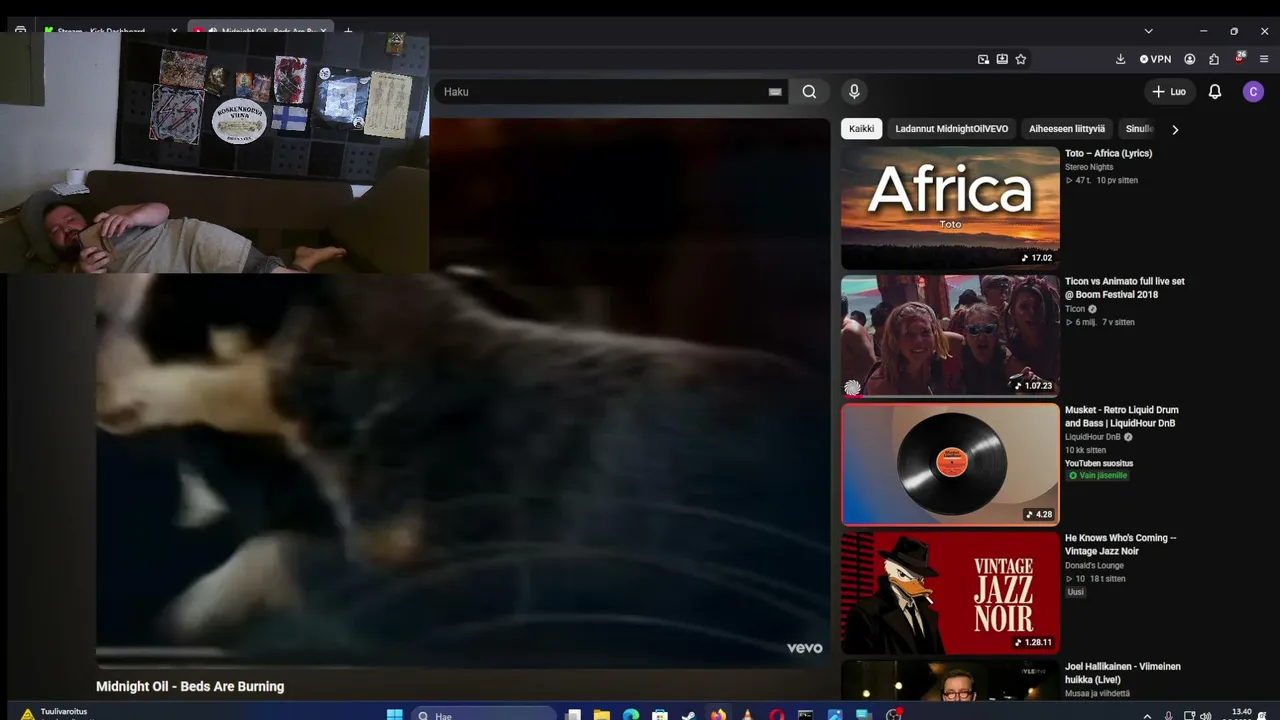1280x720 pixels.
Task: Open Opera from the taskbar
Action: coord(777,715)
